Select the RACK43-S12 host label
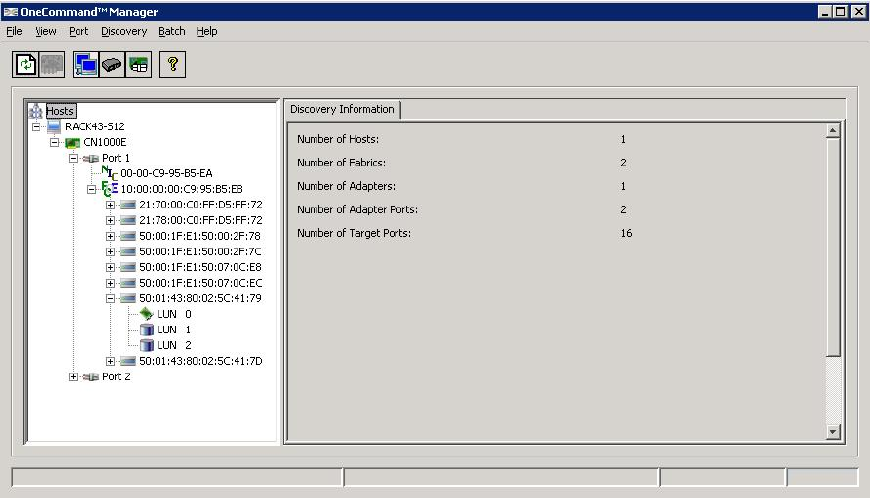This screenshot has width=870, height=498. 95,126
